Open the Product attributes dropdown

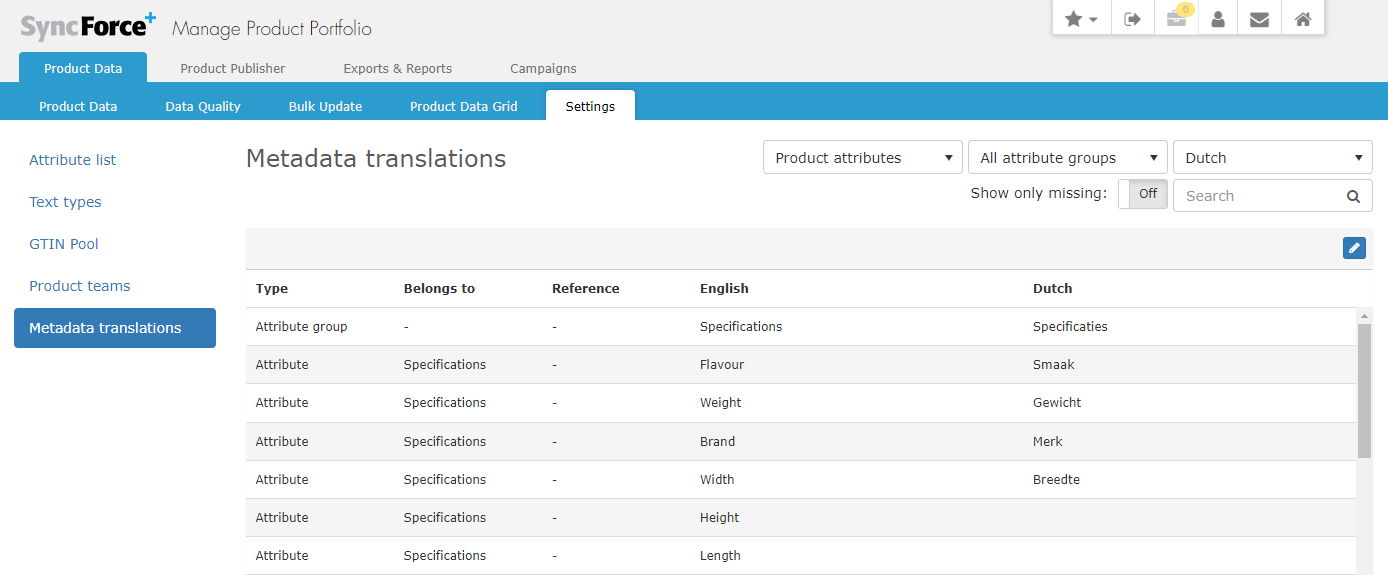click(x=863, y=158)
